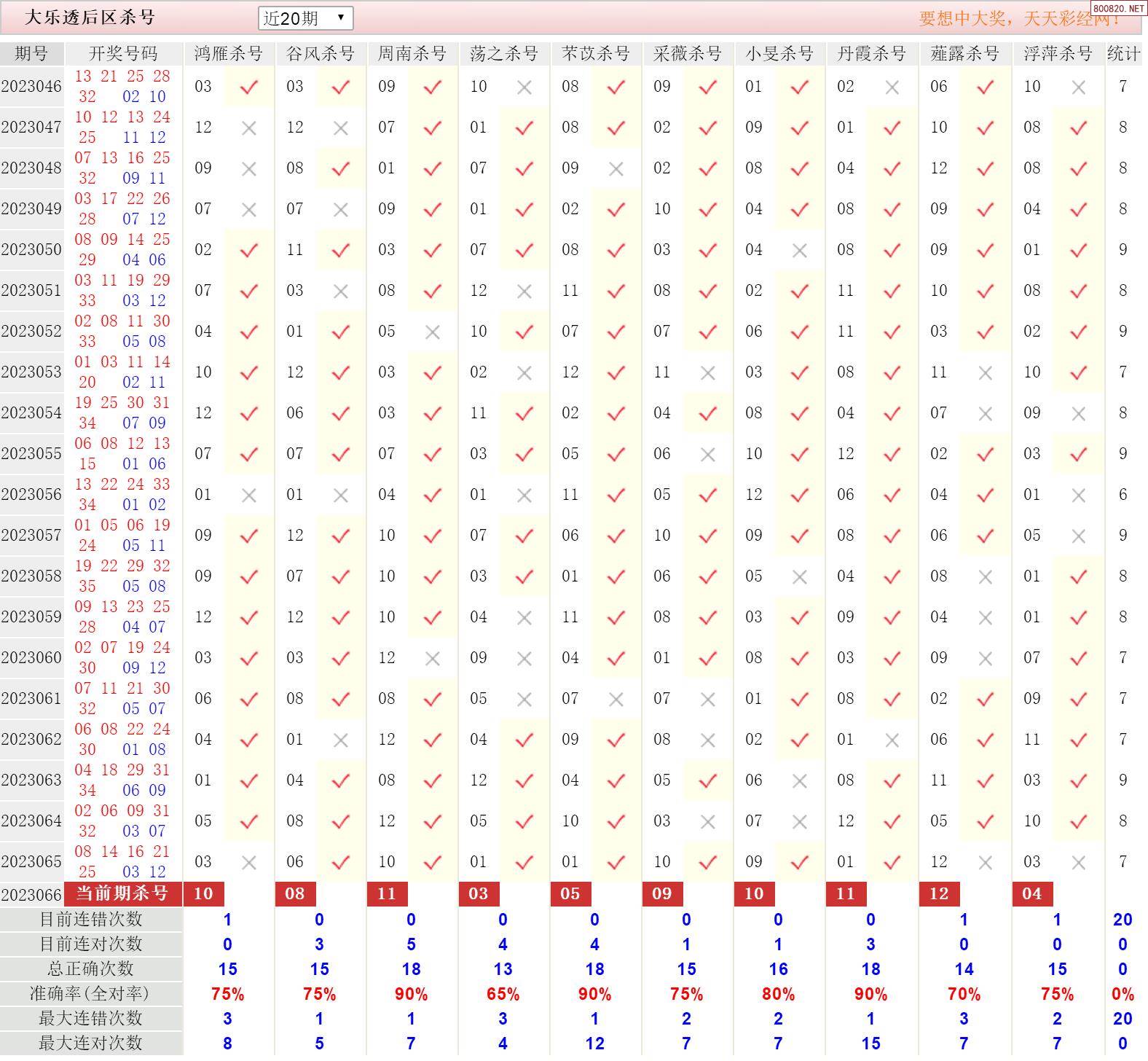Image resolution: width=1148 pixels, height=1061 pixels.
Task: Click 蘧露 checkmark in row 2023051
Action: [x=986, y=291]
